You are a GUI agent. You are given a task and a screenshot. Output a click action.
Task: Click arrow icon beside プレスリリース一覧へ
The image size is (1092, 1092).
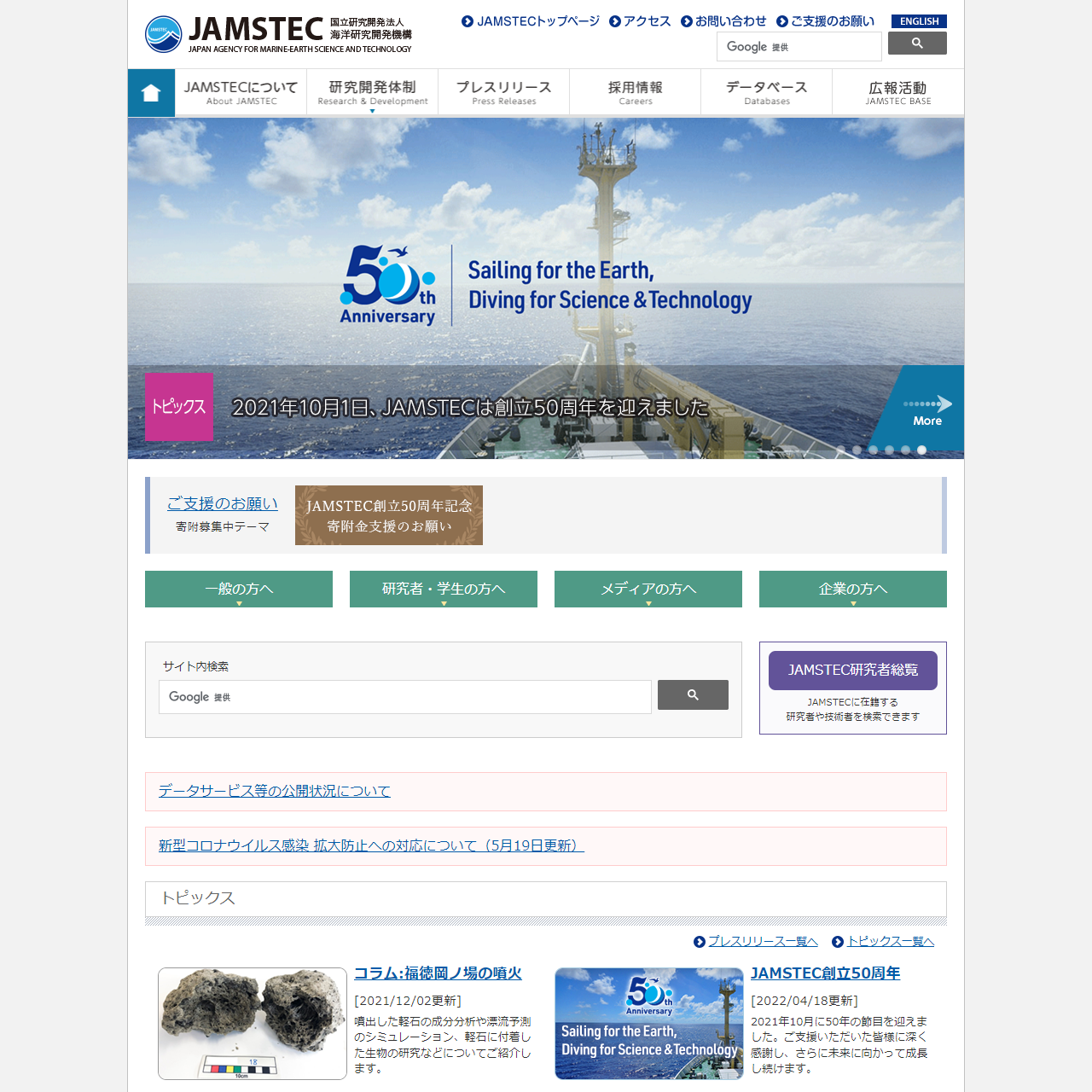(700, 942)
